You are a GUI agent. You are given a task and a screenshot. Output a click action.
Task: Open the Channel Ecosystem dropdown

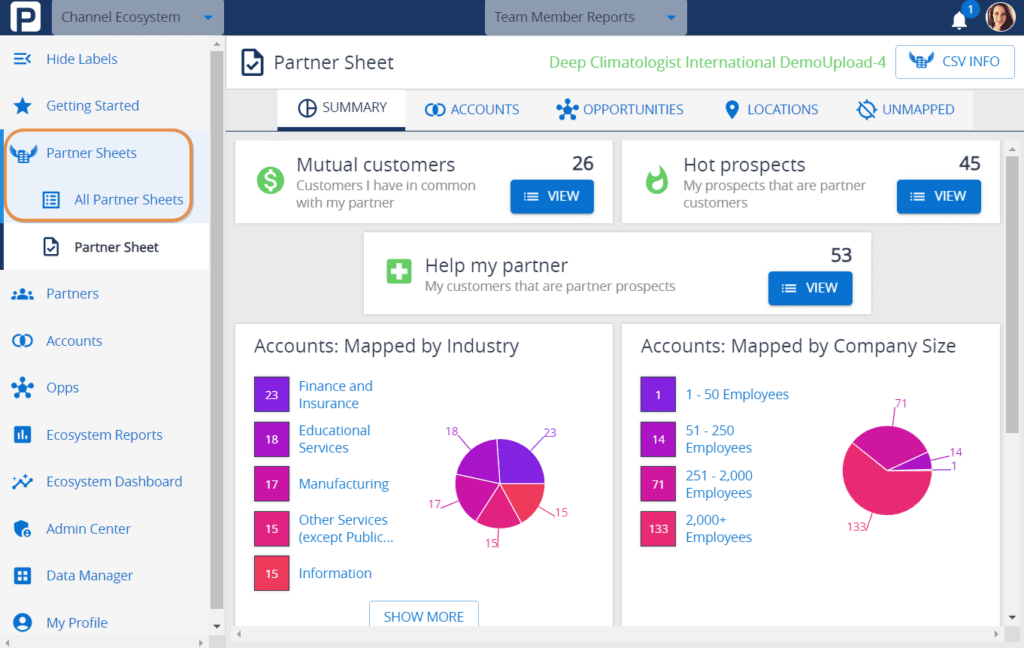coord(137,17)
